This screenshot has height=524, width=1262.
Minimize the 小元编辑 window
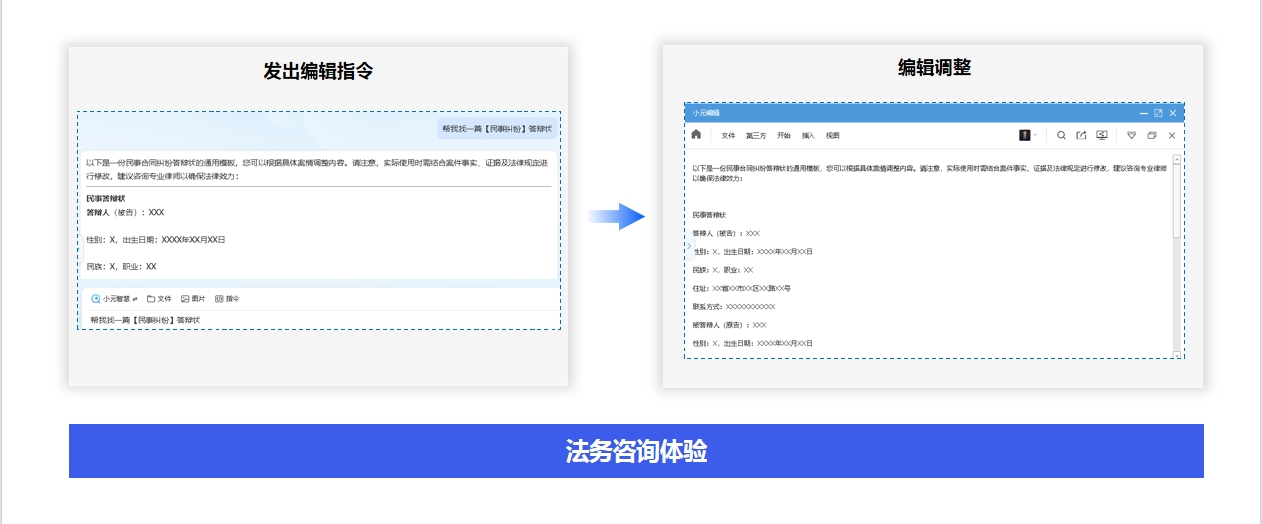tap(1144, 113)
